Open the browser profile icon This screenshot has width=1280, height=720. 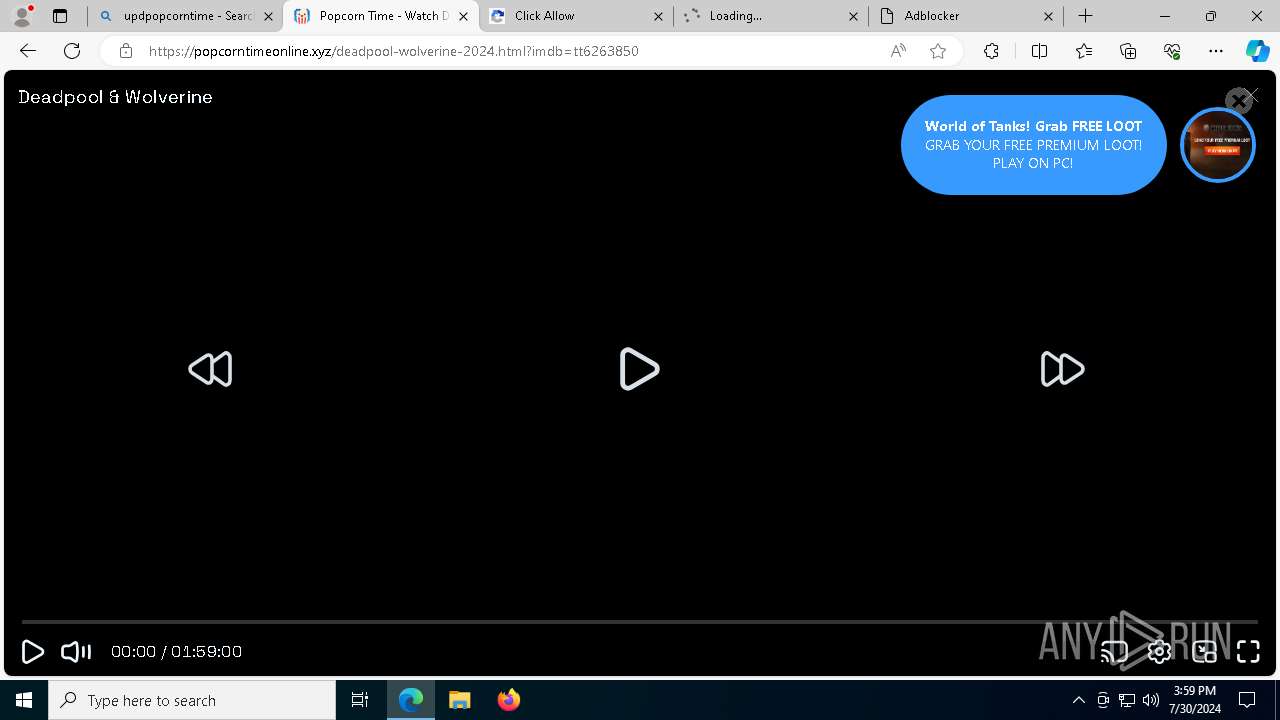coord(22,16)
